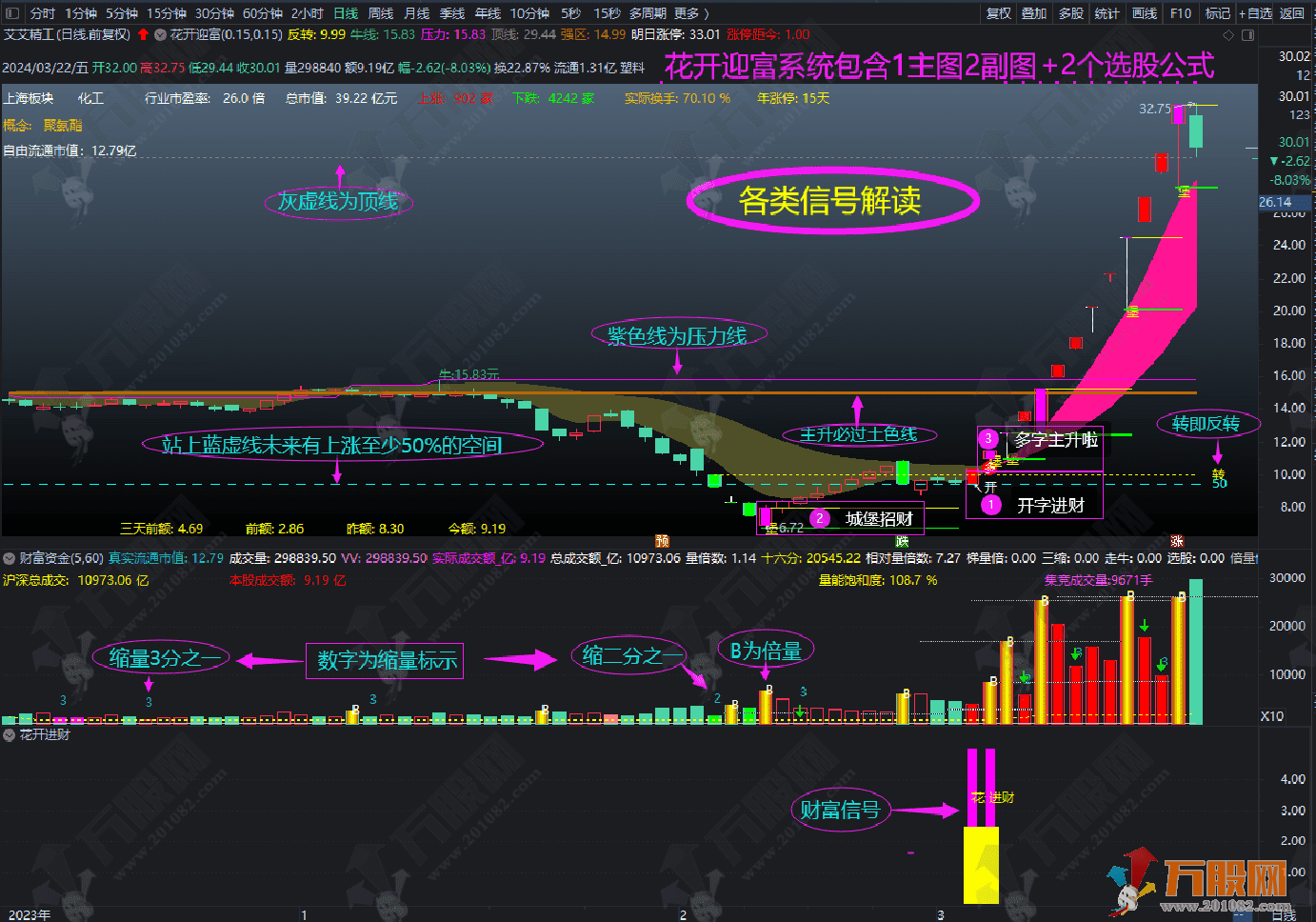Toggle 叠加 overlay comparison
This screenshot has width=1316, height=922.
tap(1034, 13)
